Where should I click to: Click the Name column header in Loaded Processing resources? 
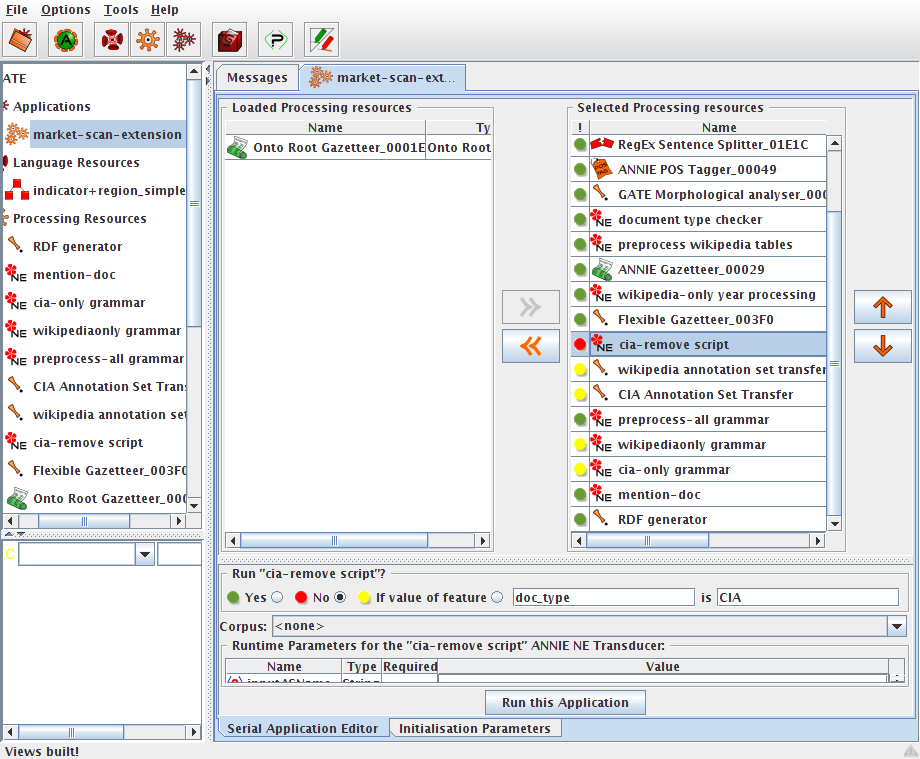point(325,127)
